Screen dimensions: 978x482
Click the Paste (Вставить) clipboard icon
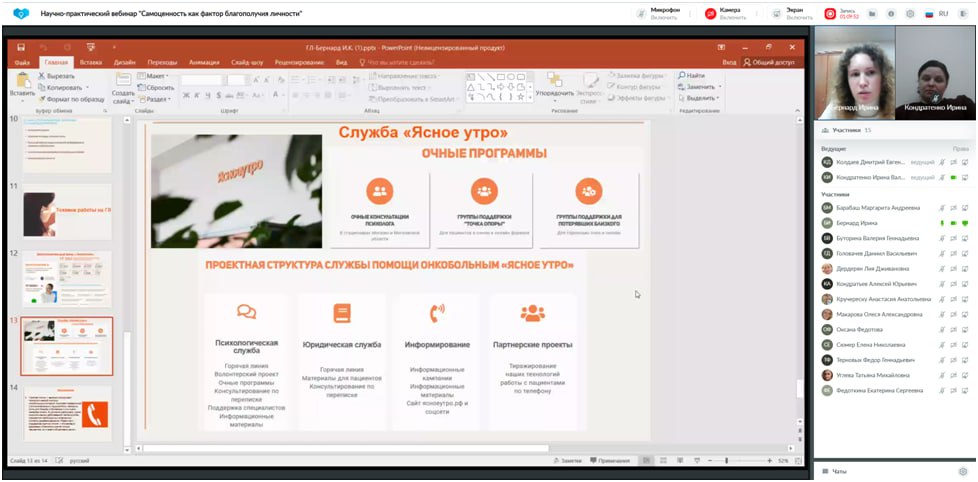tap(20, 81)
